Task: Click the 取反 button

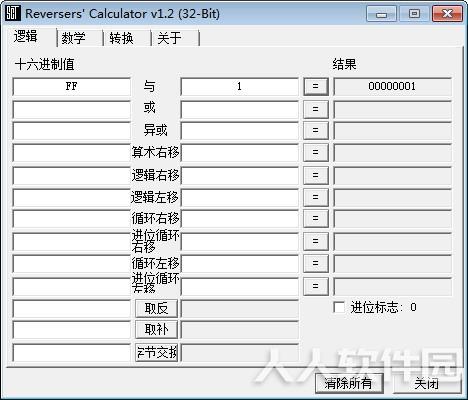Action: coord(156,308)
